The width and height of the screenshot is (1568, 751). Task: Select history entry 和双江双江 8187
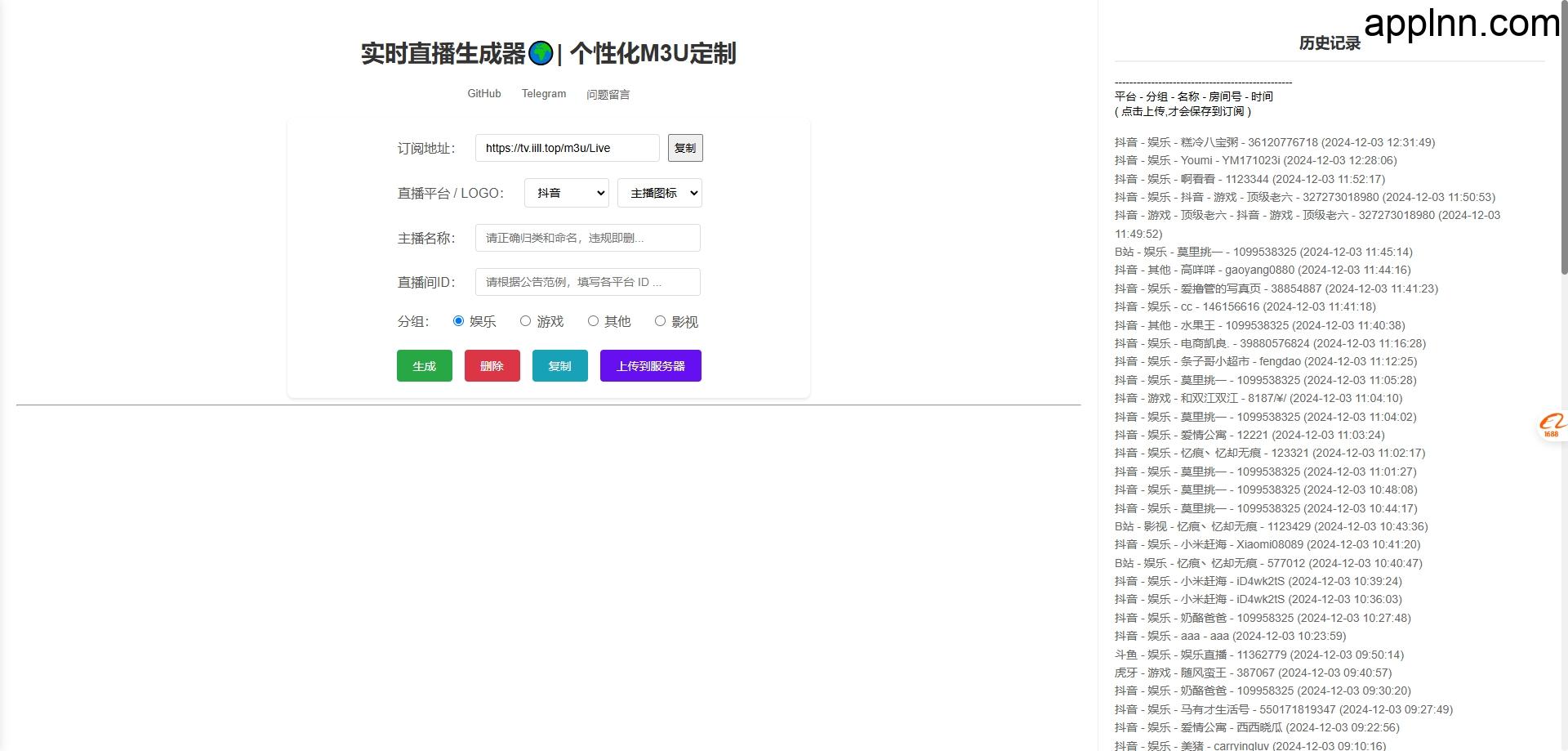(1258, 398)
